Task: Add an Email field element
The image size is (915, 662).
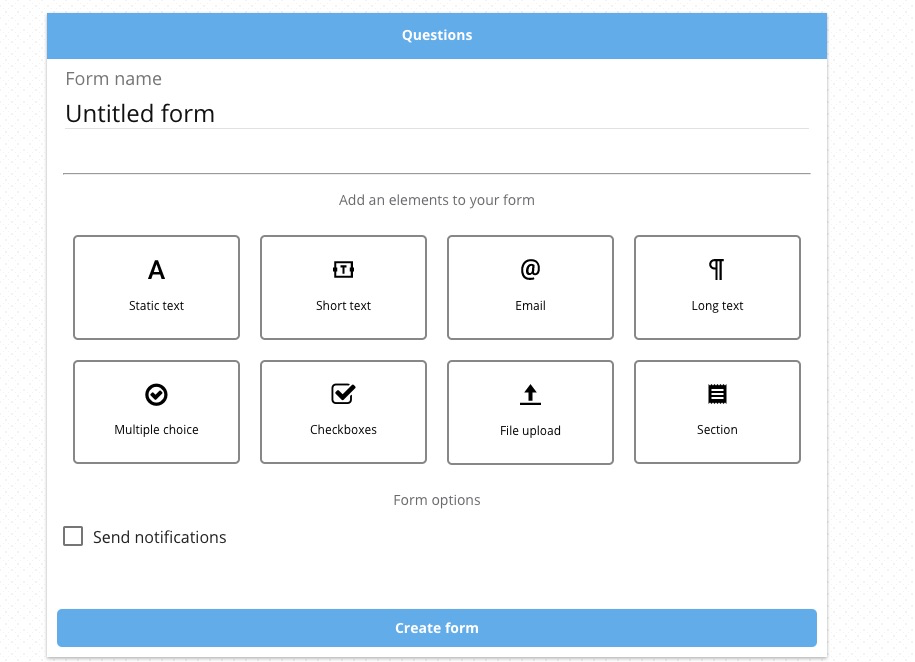Action: (530, 287)
